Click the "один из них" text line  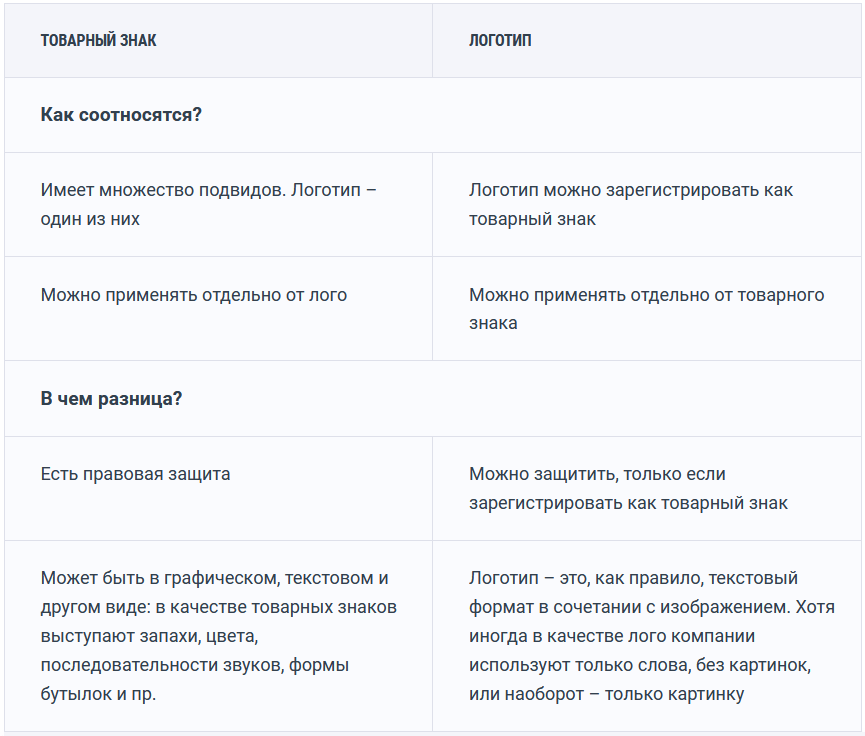90,219
